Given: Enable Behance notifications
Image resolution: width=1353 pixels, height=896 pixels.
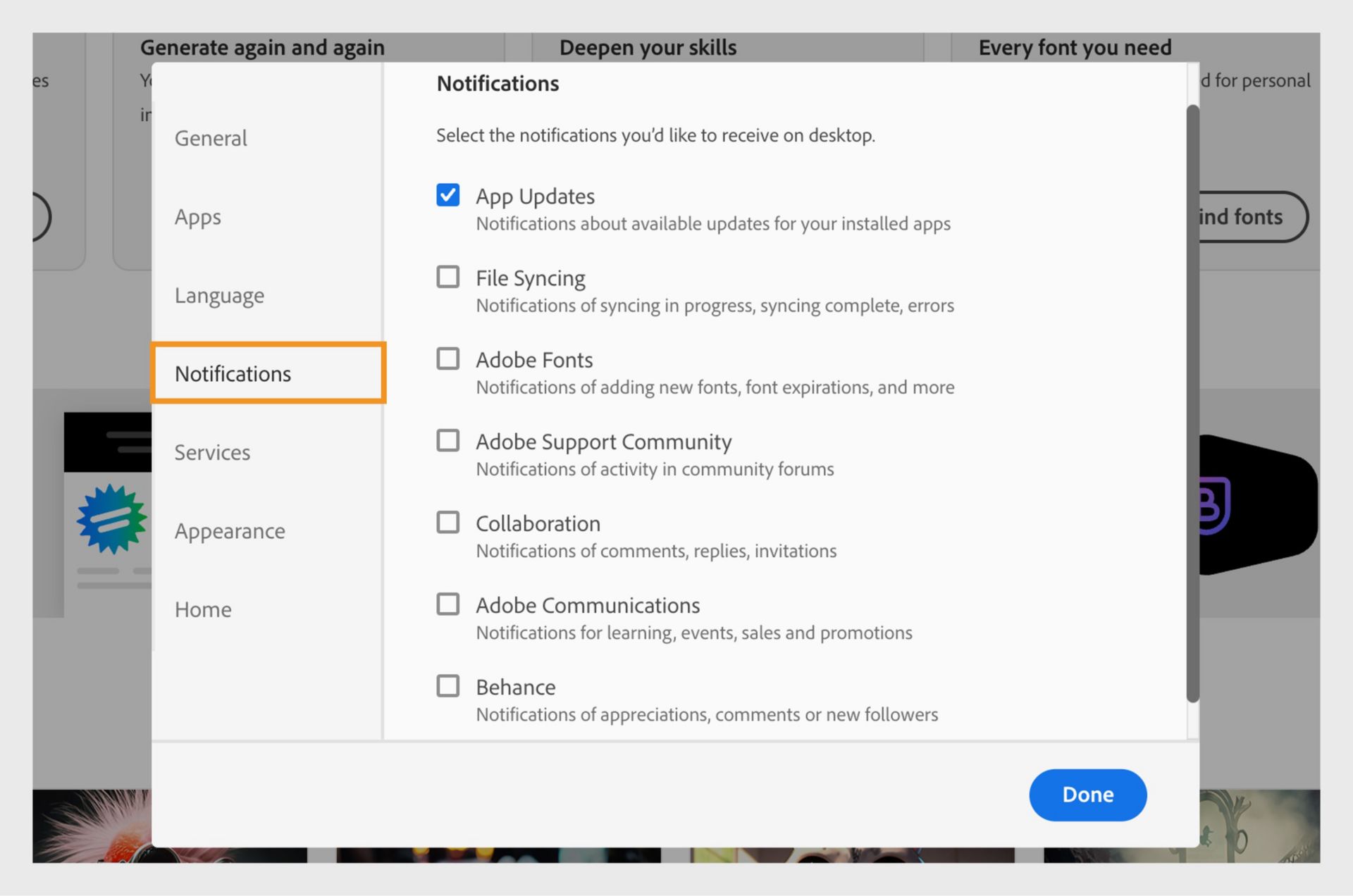Looking at the screenshot, I should click(447, 685).
